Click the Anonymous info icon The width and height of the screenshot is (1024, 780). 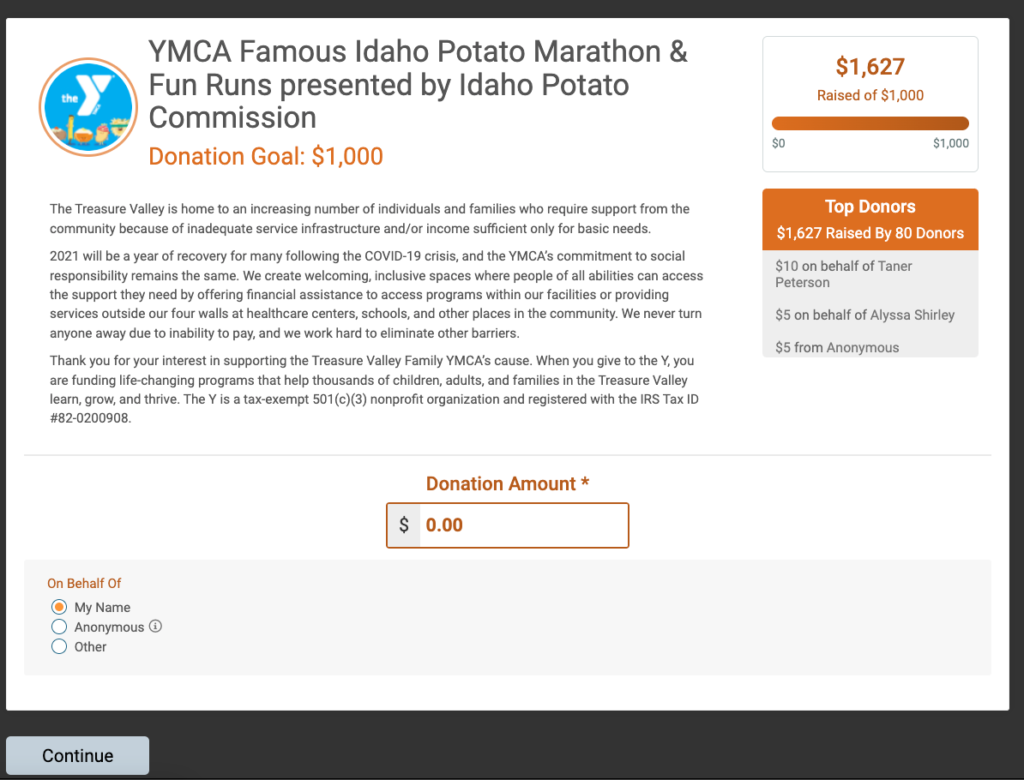click(x=155, y=626)
